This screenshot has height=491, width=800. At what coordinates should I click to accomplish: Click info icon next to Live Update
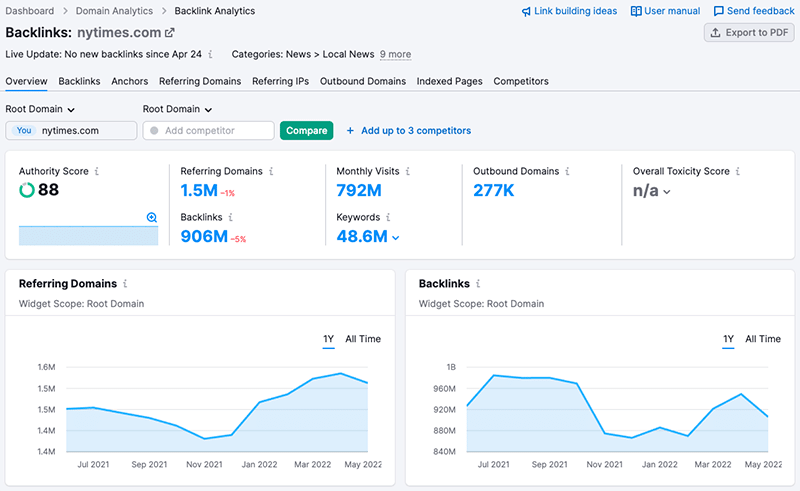tap(210, 54)
